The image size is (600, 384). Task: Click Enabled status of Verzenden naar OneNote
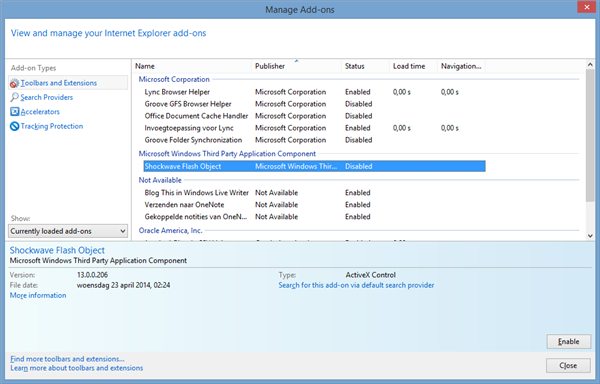tap(358, 205)
